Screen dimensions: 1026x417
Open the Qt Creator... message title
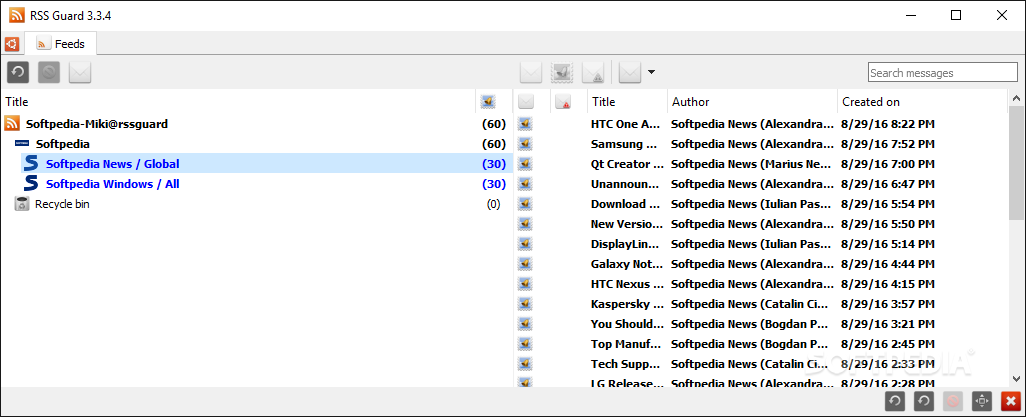click(627, 164)
